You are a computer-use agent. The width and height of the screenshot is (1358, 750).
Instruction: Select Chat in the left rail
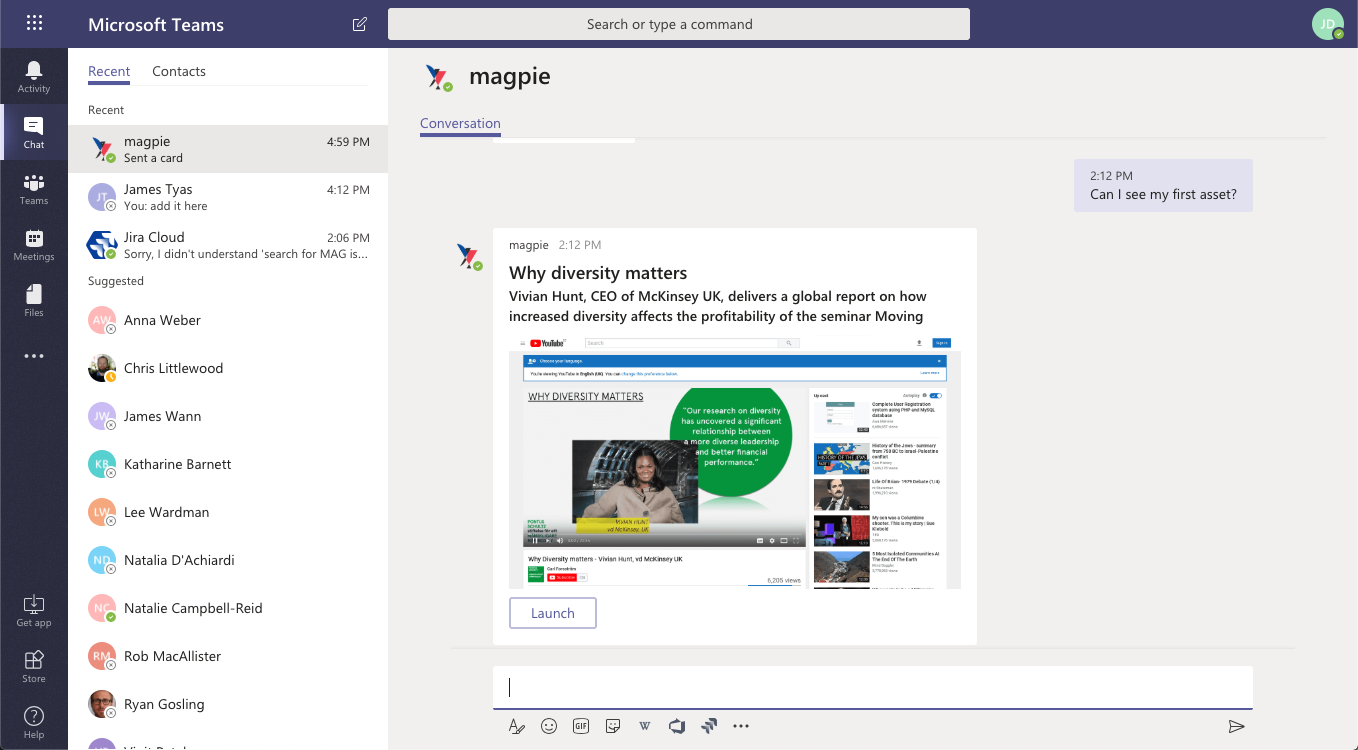point(34,132)
